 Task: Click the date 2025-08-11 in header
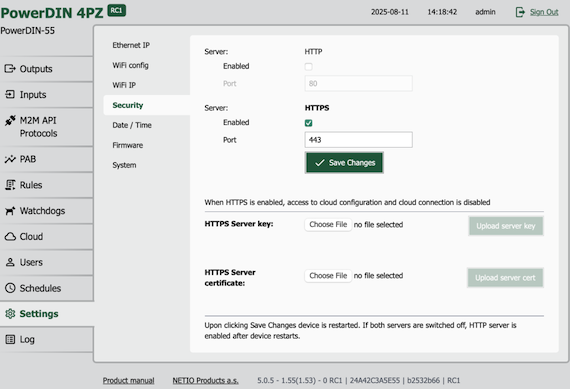tap(390, 12)
